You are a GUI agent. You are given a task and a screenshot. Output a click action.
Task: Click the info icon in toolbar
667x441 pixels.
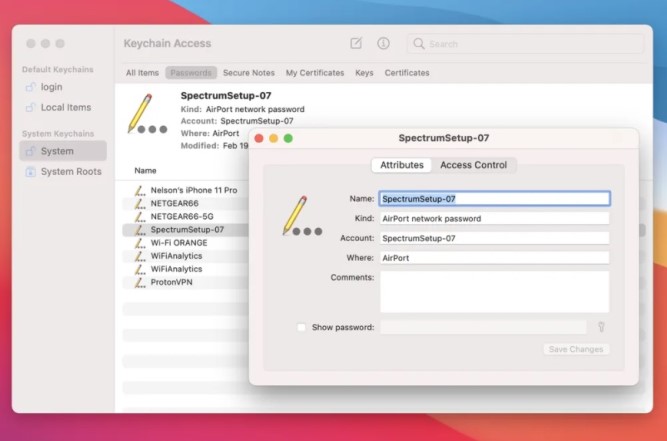pos(383,44)
